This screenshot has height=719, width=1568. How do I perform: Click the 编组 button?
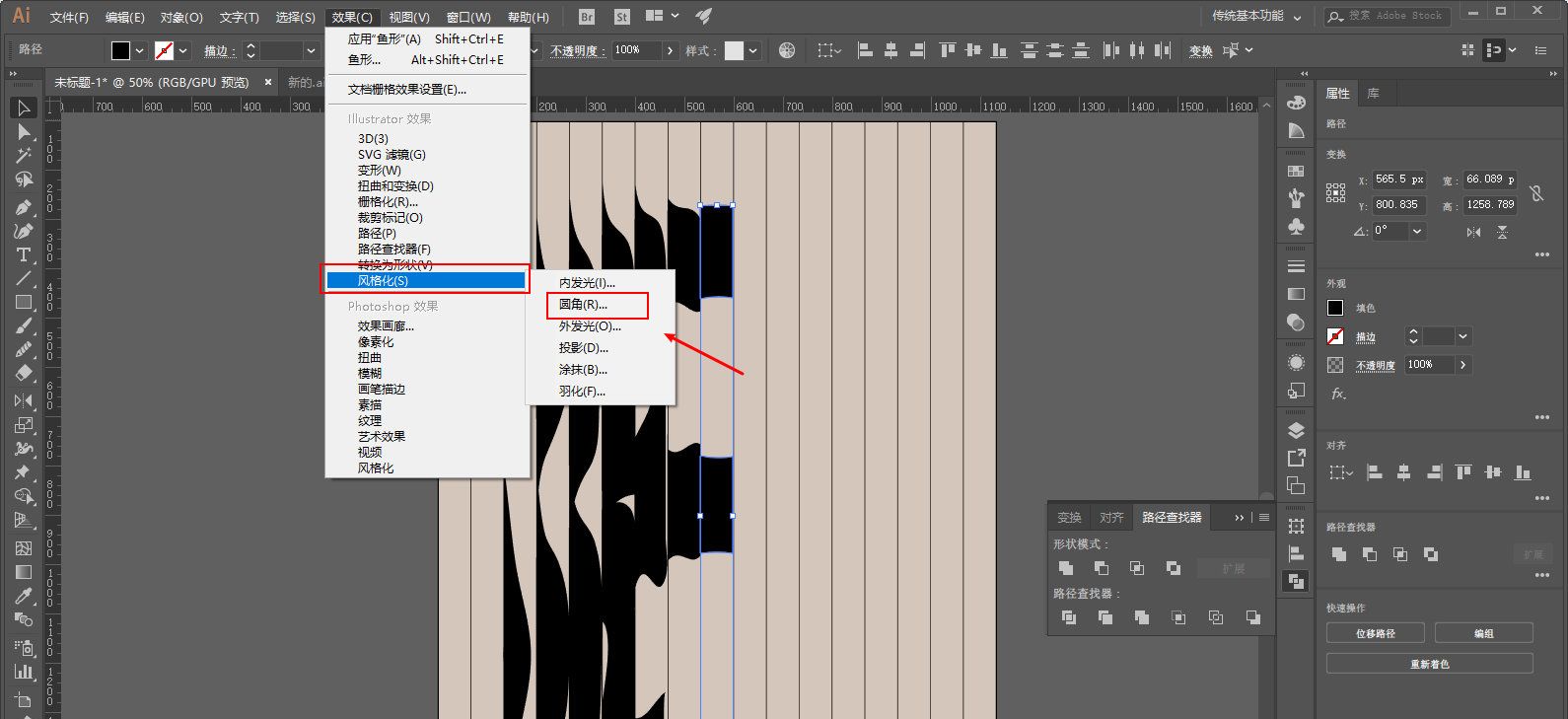1483,633
